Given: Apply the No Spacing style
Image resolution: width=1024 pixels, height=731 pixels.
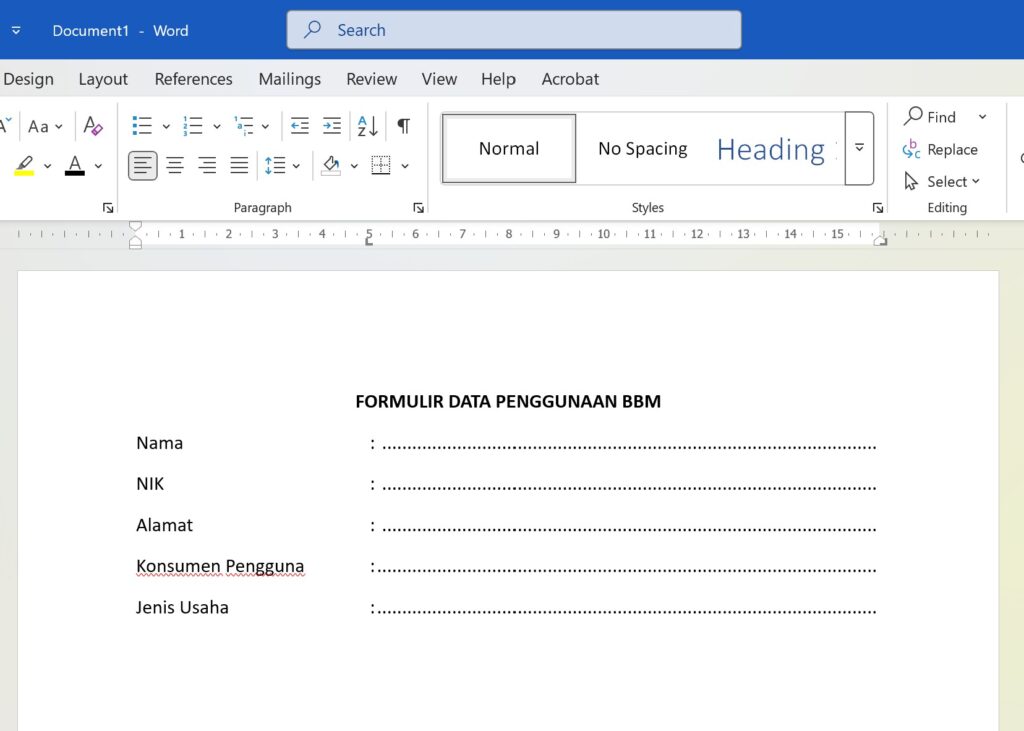Looking at the screenshot, I should tap(643, 148).
